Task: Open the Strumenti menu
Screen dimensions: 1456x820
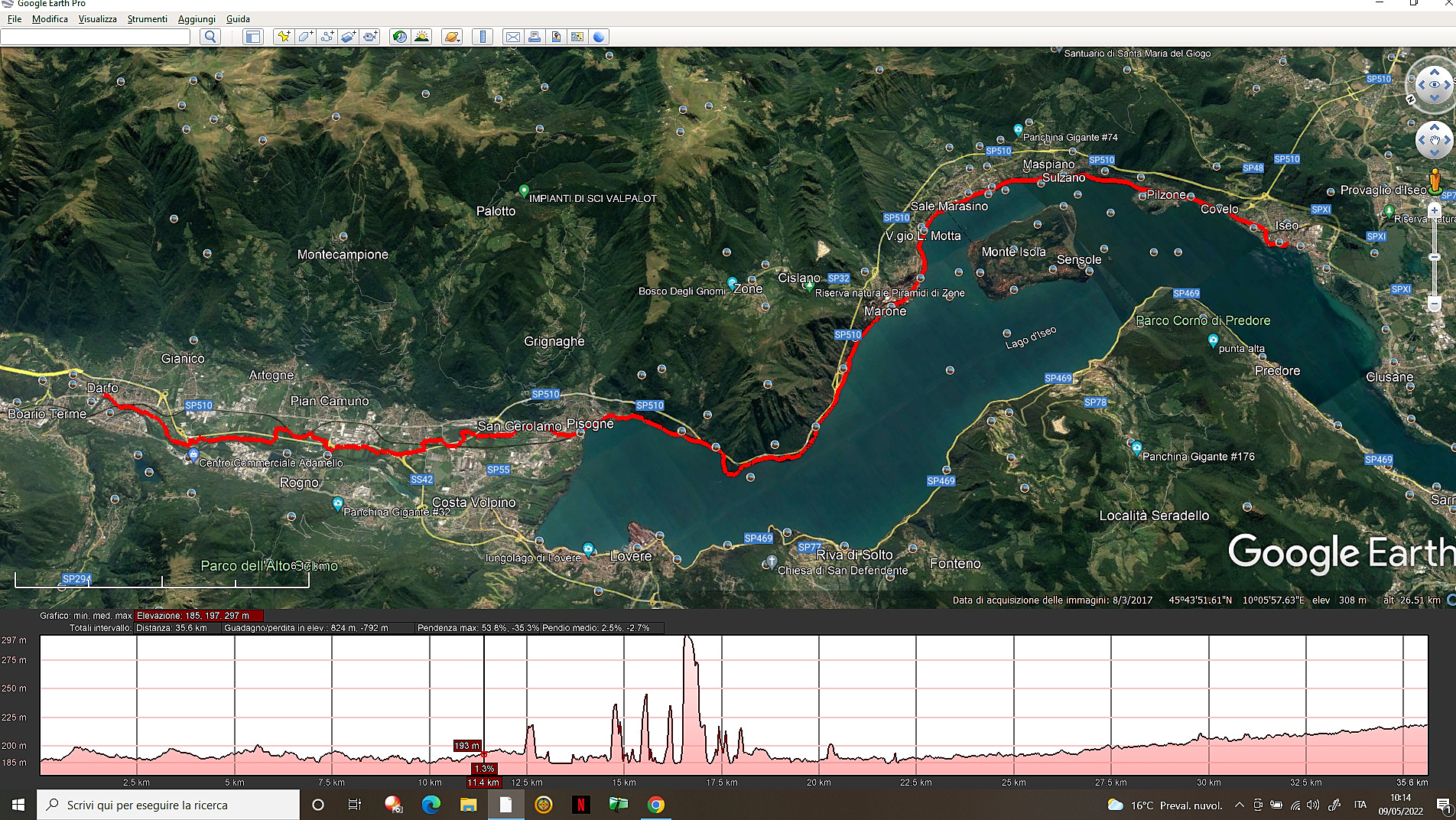Action: [147, 19]
